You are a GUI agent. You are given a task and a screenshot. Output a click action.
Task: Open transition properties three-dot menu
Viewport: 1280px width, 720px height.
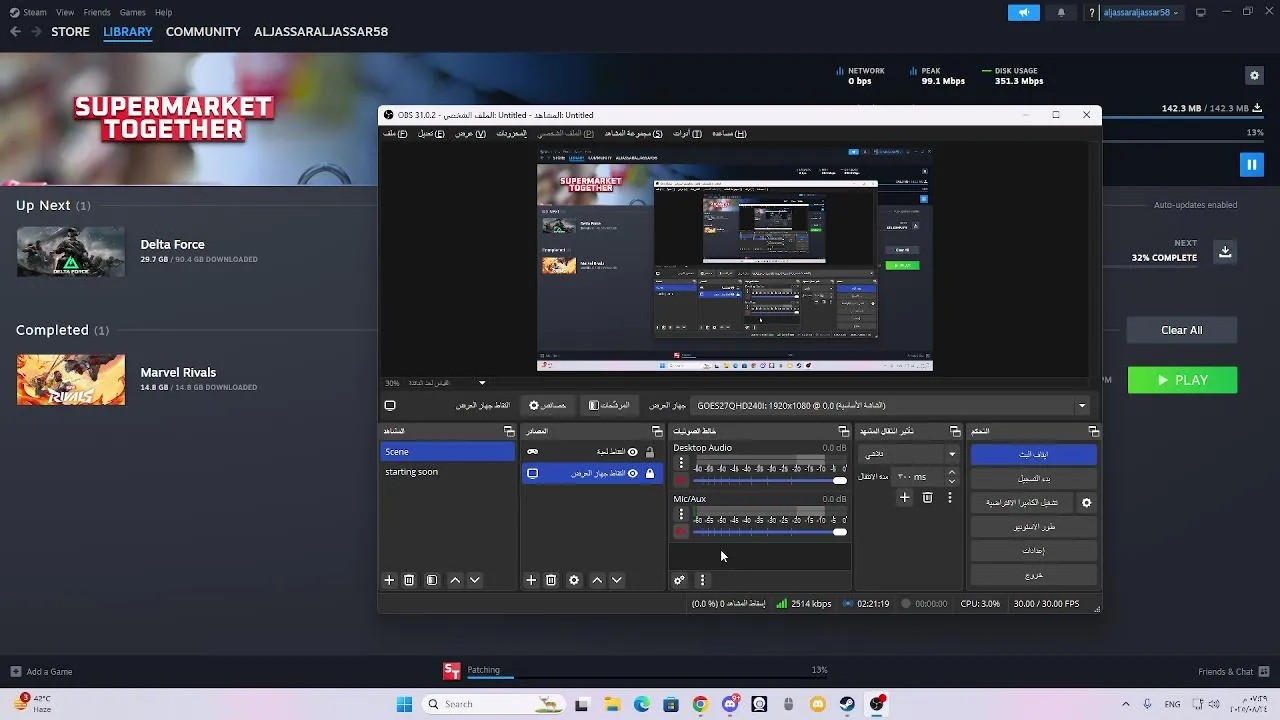point(950,497)
